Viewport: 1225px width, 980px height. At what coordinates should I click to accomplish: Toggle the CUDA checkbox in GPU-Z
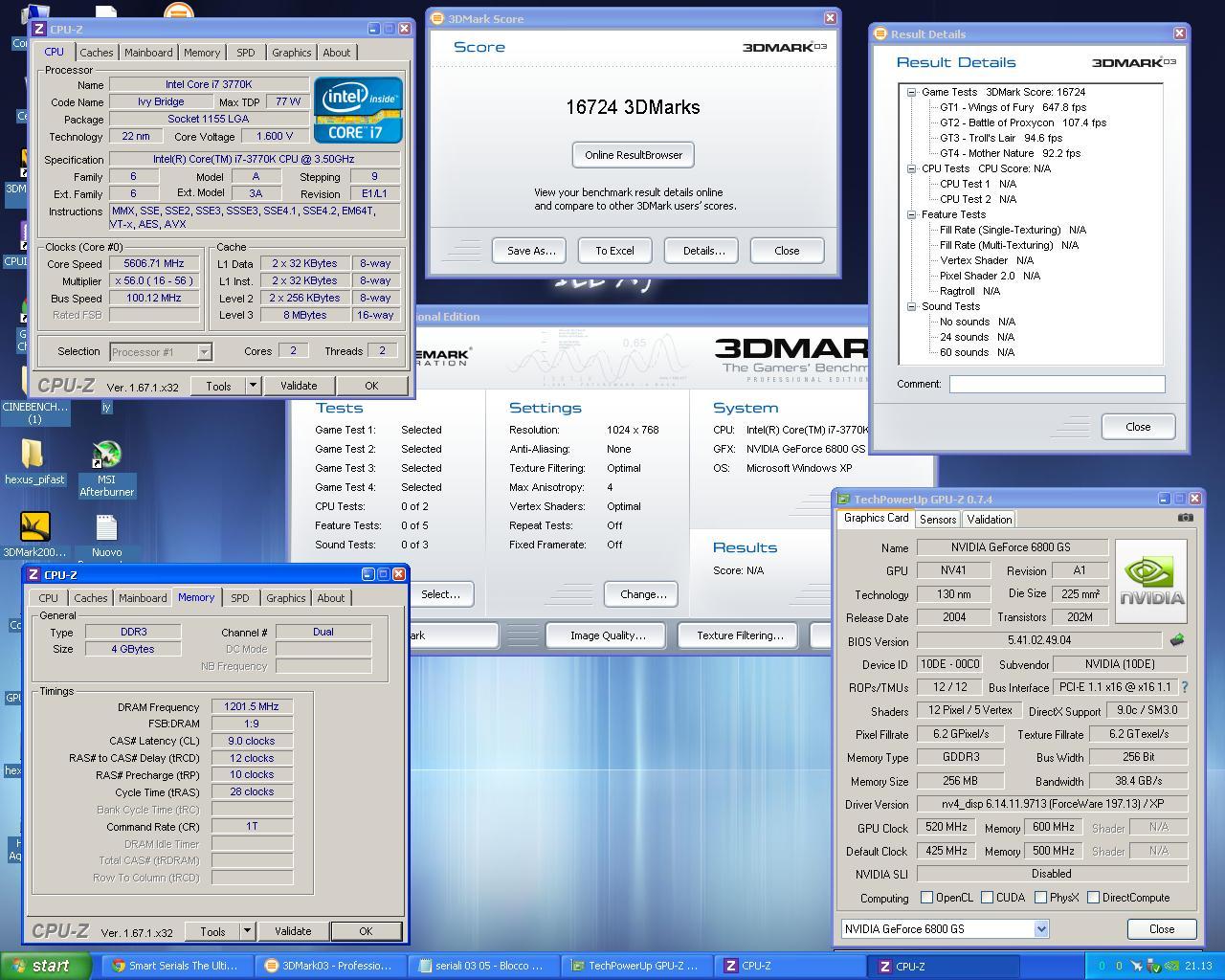click(987, 898)
